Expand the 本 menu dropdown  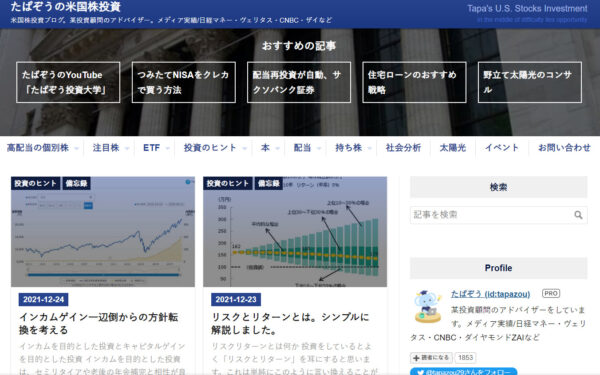point(270,148)
